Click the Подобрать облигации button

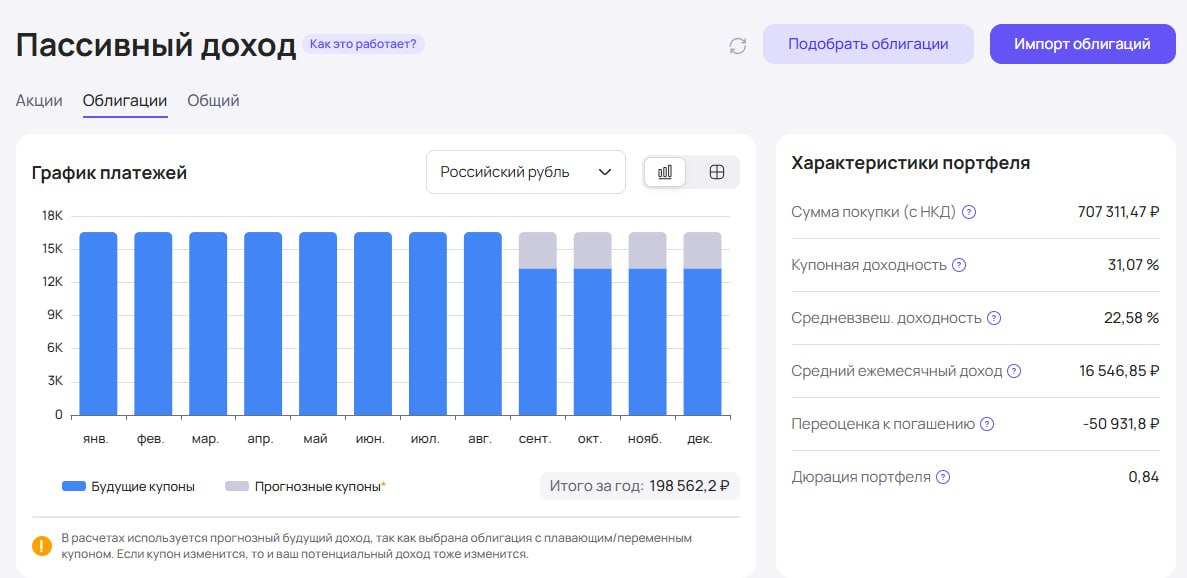[x=868, y=44]
